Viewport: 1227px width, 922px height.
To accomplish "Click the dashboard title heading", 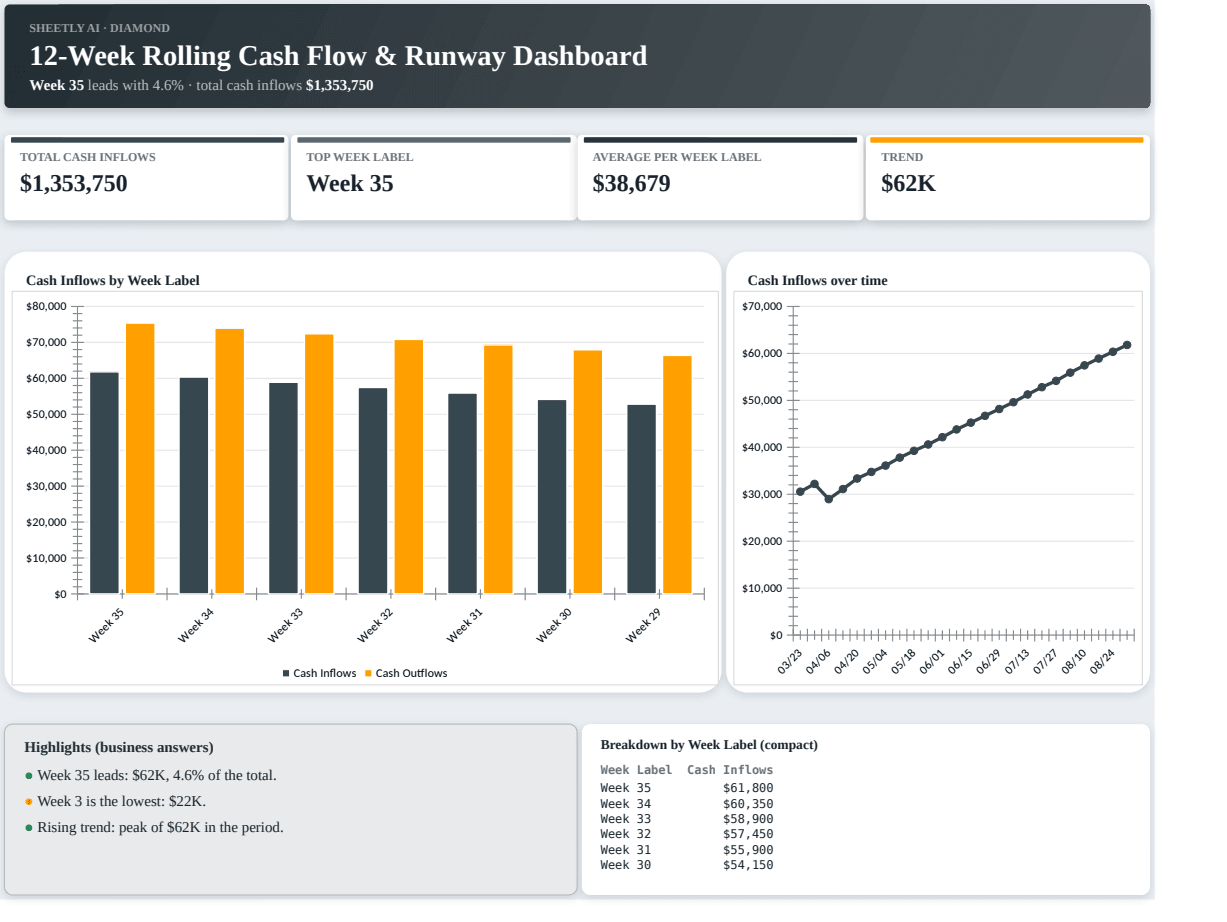I will coord(338,56).
